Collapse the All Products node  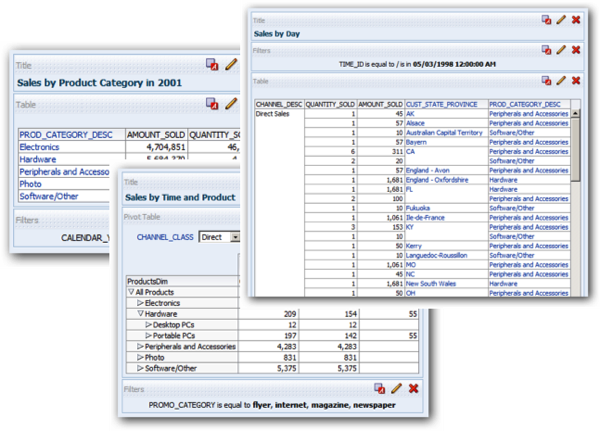click(131, 292)
